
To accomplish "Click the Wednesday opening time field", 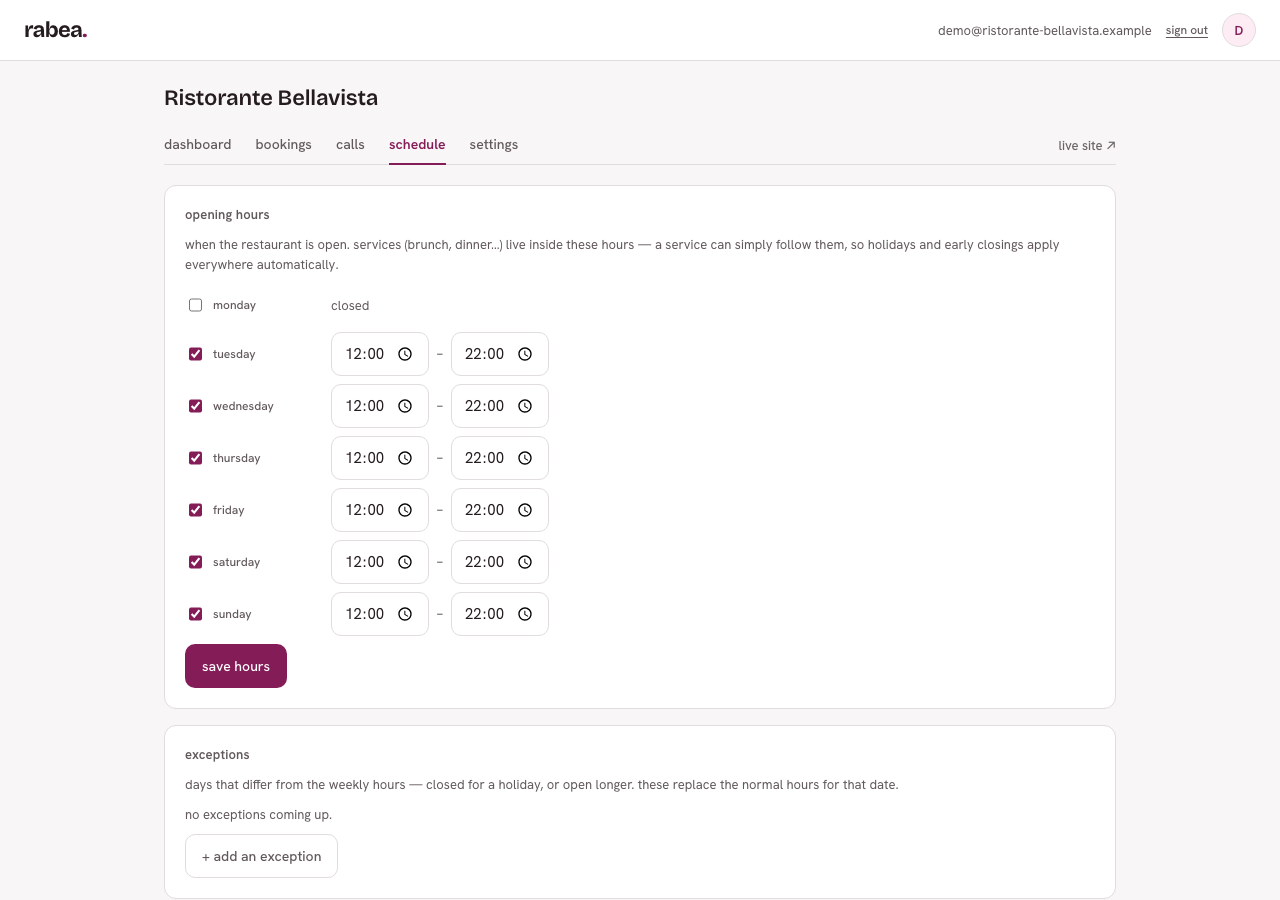I will (x=380, y=406).
